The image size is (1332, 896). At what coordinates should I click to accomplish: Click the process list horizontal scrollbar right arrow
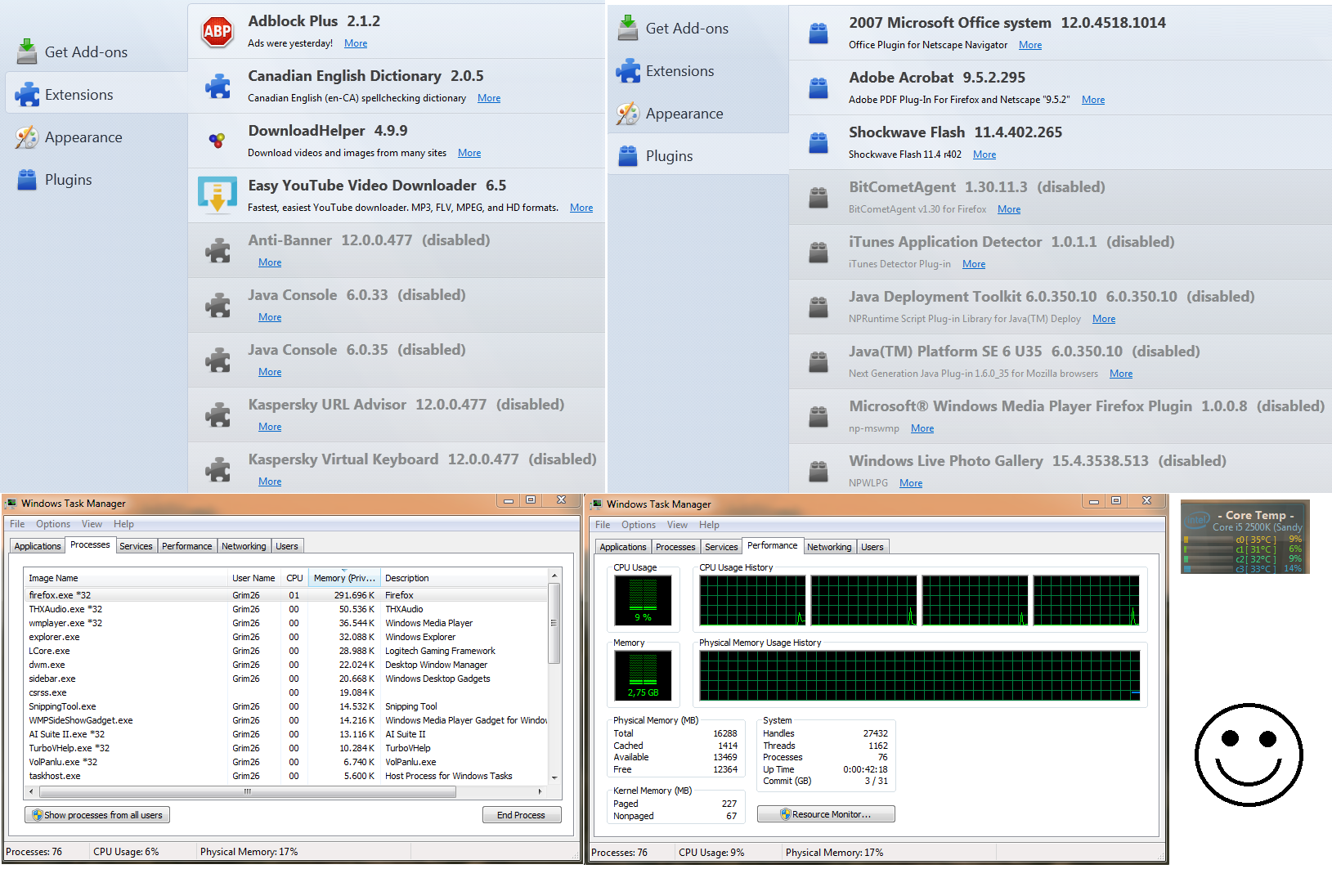coord(540,791)
